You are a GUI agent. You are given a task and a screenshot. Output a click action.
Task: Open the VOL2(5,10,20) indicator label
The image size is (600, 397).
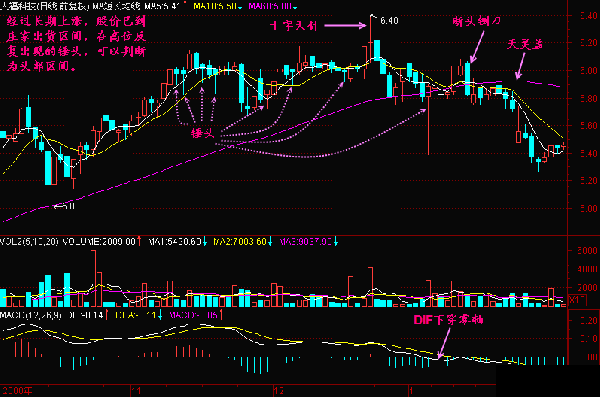[29, 242]
